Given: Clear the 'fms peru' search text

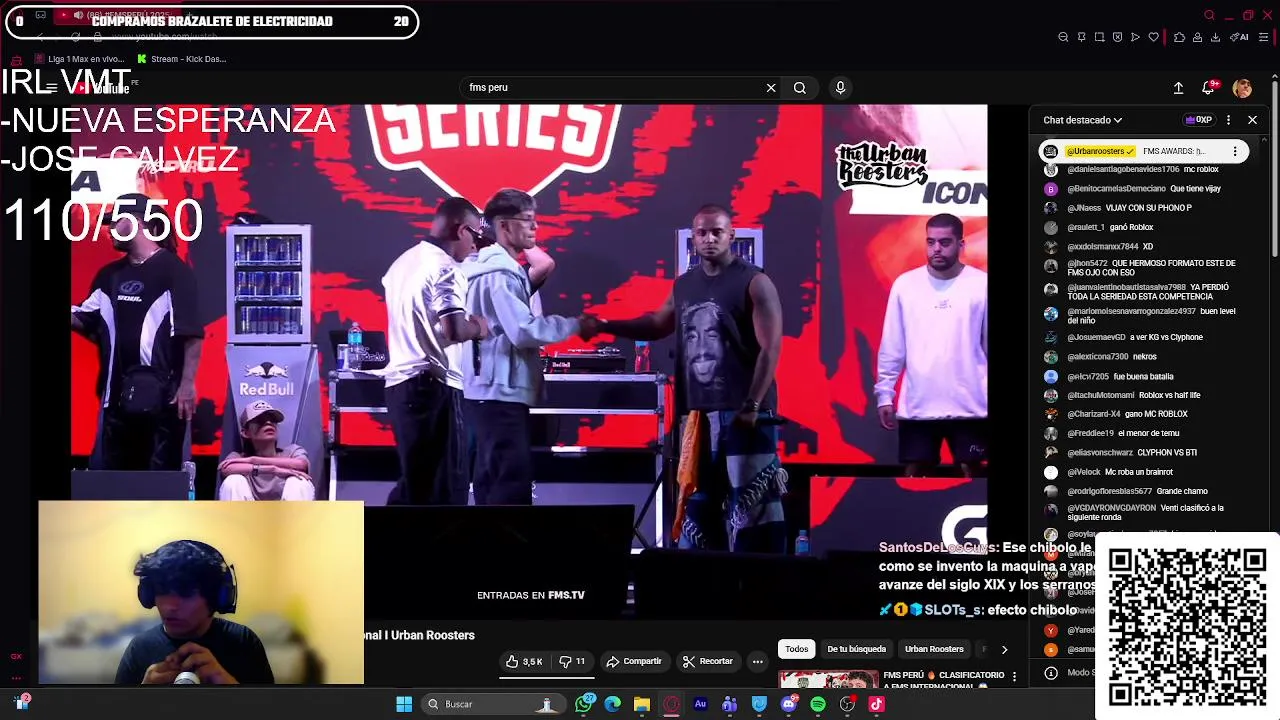Looking at the screenshot, I should 771,88.
